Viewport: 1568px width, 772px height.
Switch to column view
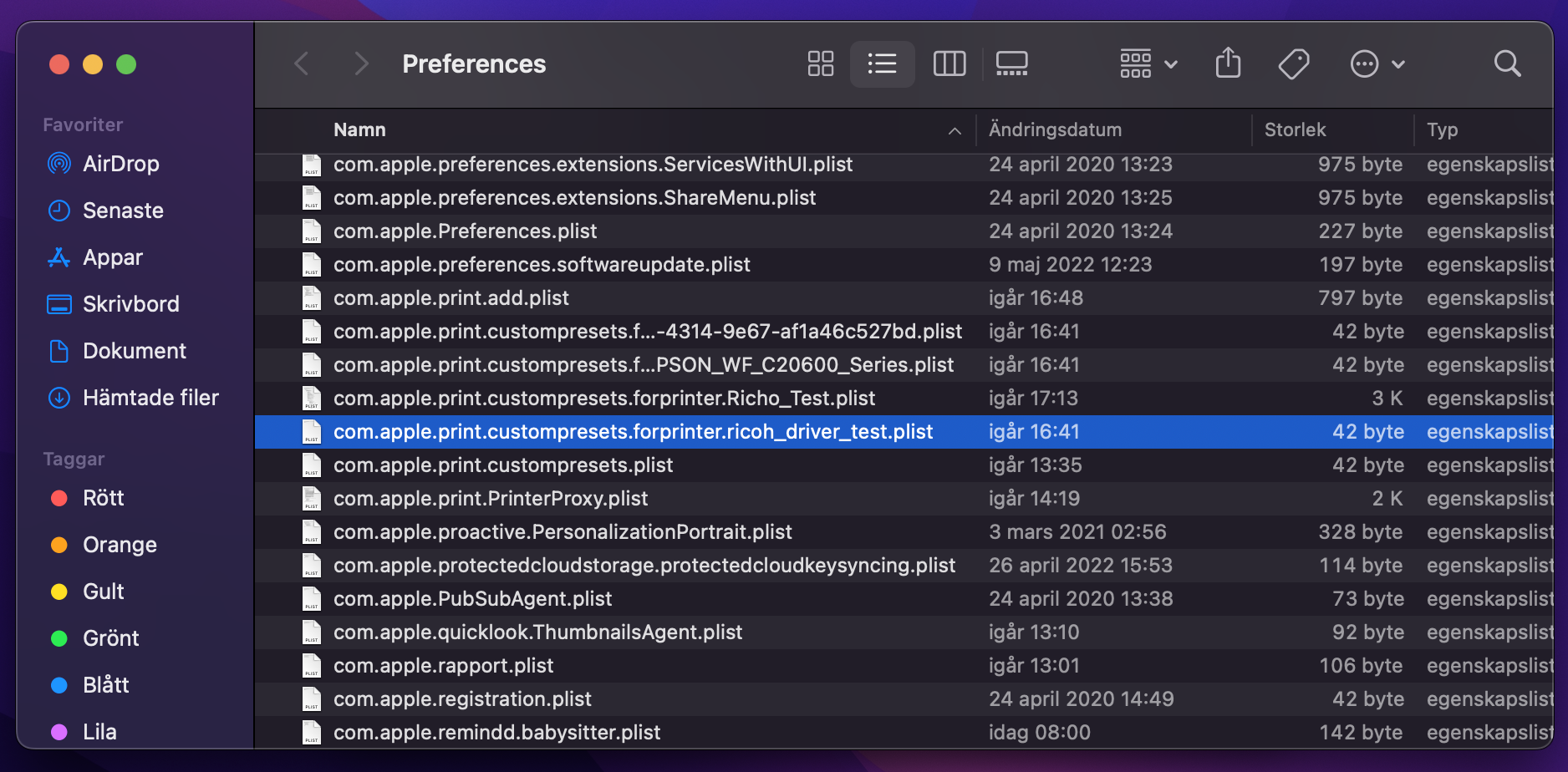[949, 63]
